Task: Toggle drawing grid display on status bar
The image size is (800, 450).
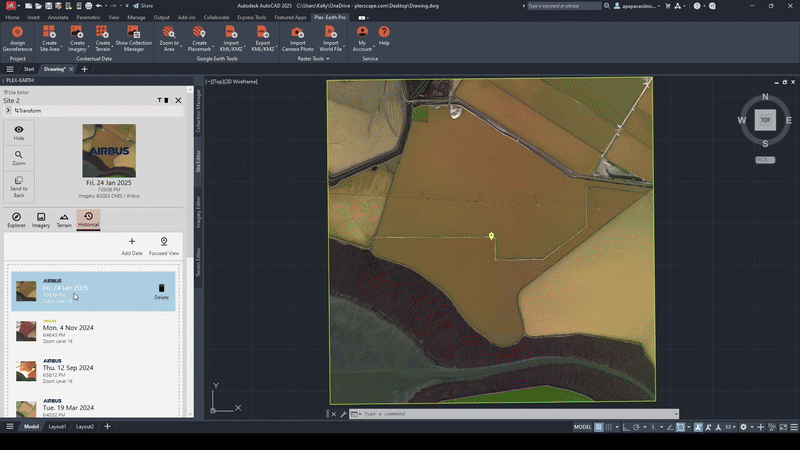Action: click(x=598, y=427)
